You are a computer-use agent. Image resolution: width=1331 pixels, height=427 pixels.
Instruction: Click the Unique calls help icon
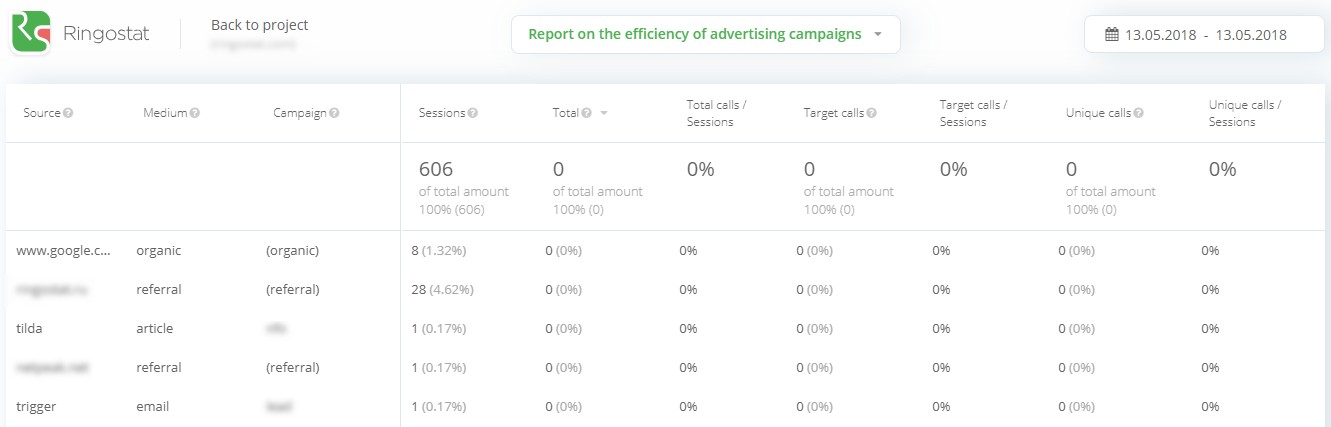pyautogui.click(x=1138, y=113)
